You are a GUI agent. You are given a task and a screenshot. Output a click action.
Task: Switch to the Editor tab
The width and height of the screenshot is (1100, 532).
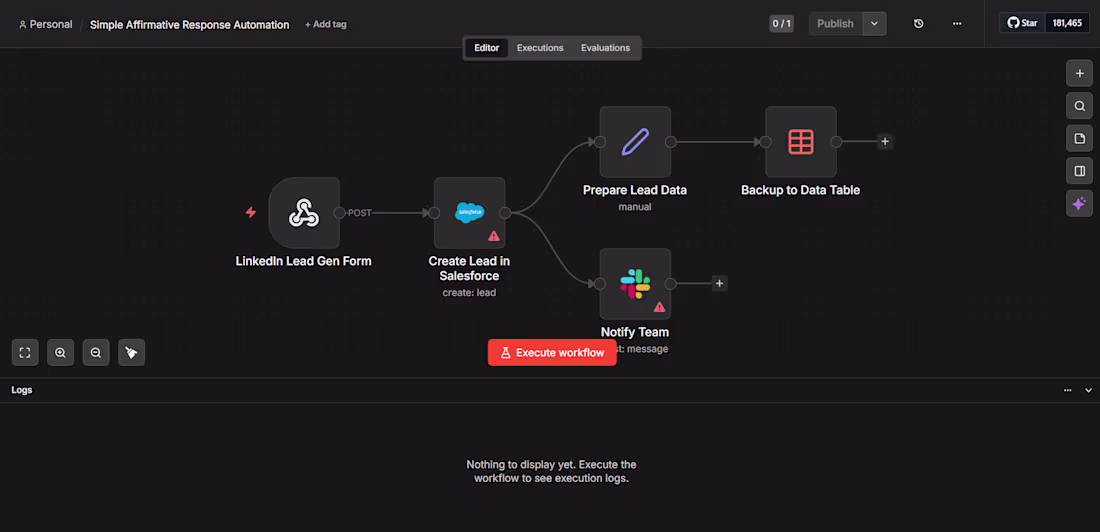pos(487,48)
